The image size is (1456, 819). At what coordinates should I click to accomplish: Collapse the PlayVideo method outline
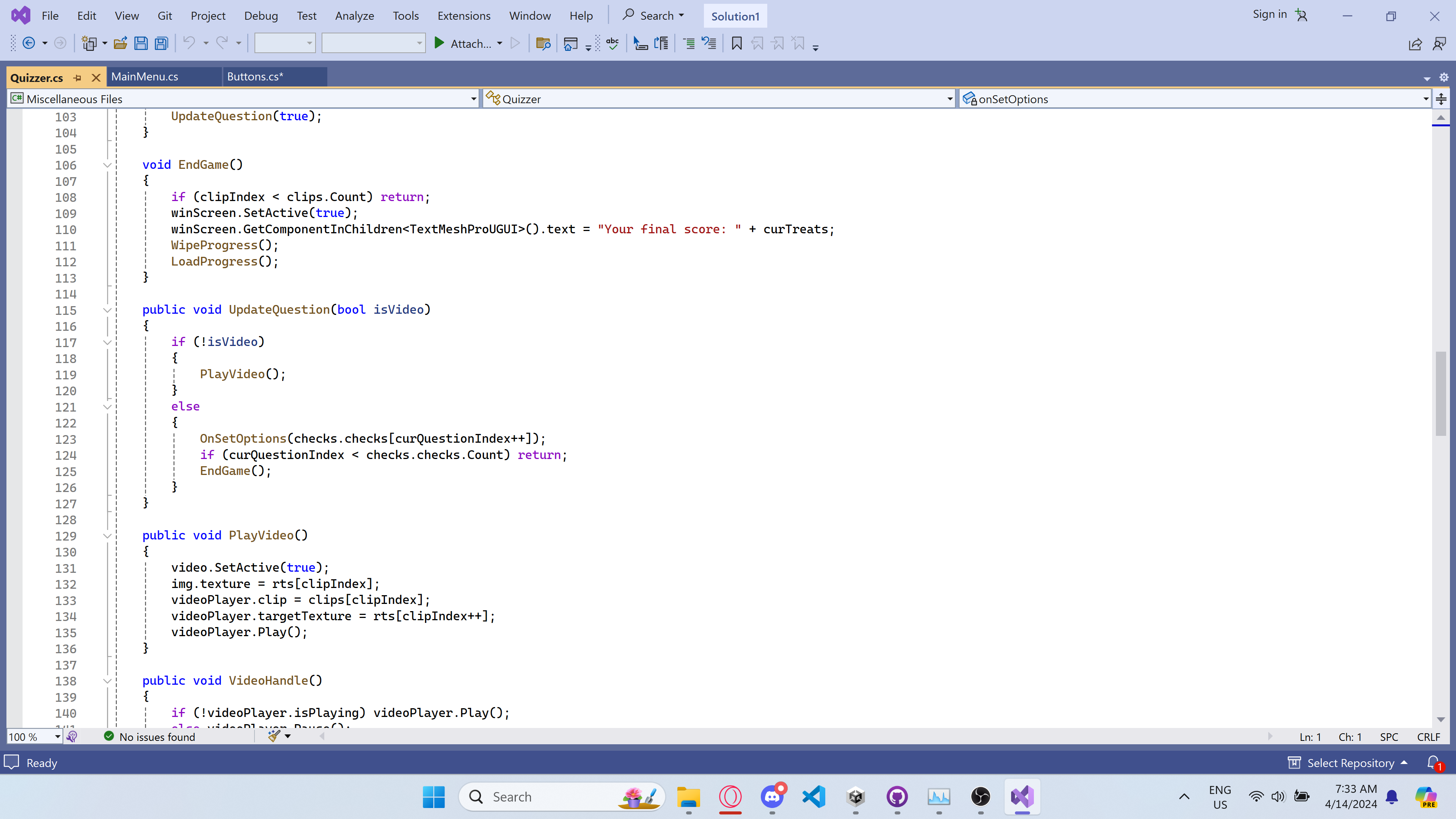tap(107, 536)
